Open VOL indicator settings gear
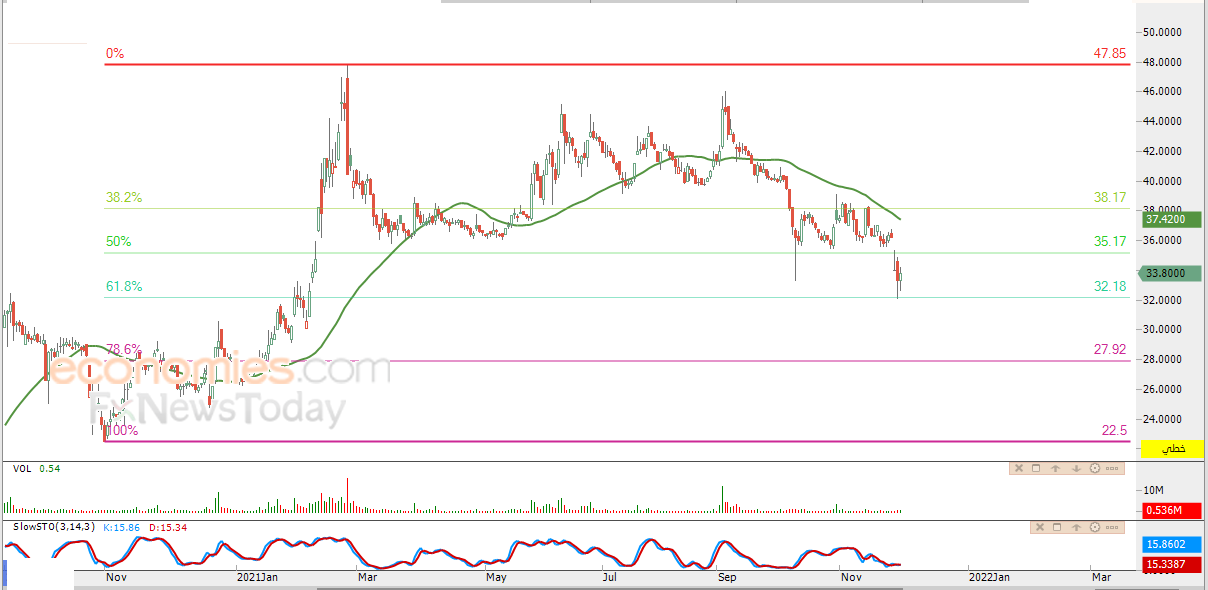The image size is (1208, 590). coord(1094,468)
